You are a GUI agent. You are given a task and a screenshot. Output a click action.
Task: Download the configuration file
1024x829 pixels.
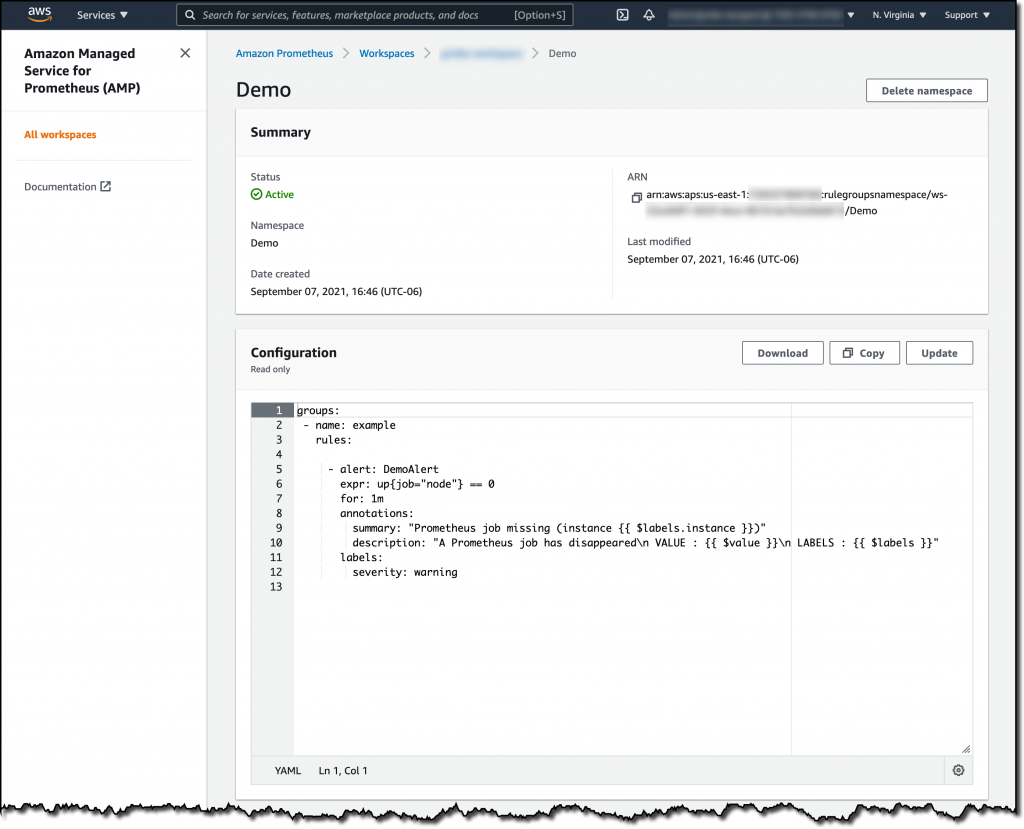pos(782,352)
